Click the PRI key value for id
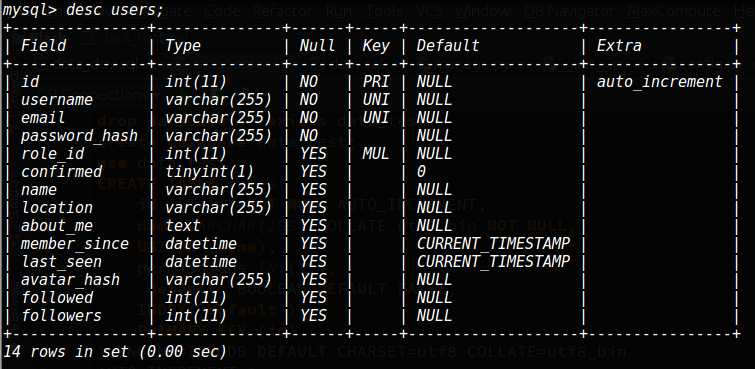The height and width of the screenshot is (369, 755). (376, 81)
